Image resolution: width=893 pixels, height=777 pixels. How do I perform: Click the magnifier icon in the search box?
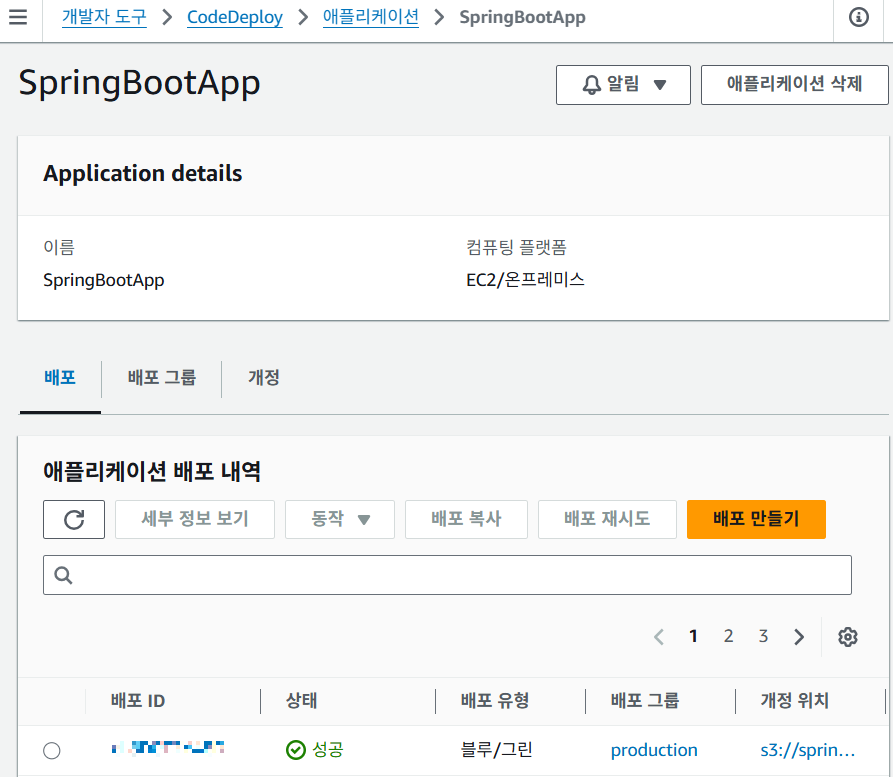tap(63, 575)
